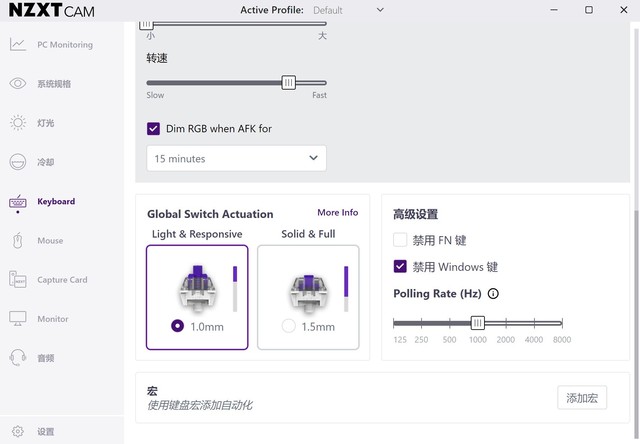This screenshot has height=444, width=640.
Task: Click the Mouse icon in sidebar
Action: click(18, 241)
